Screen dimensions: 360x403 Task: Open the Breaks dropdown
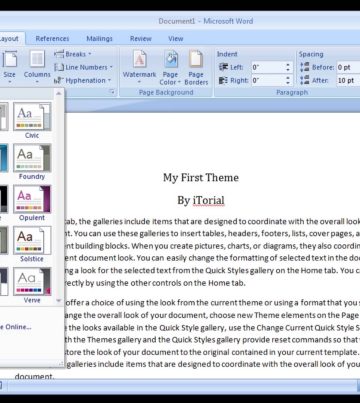click(73, 54)
